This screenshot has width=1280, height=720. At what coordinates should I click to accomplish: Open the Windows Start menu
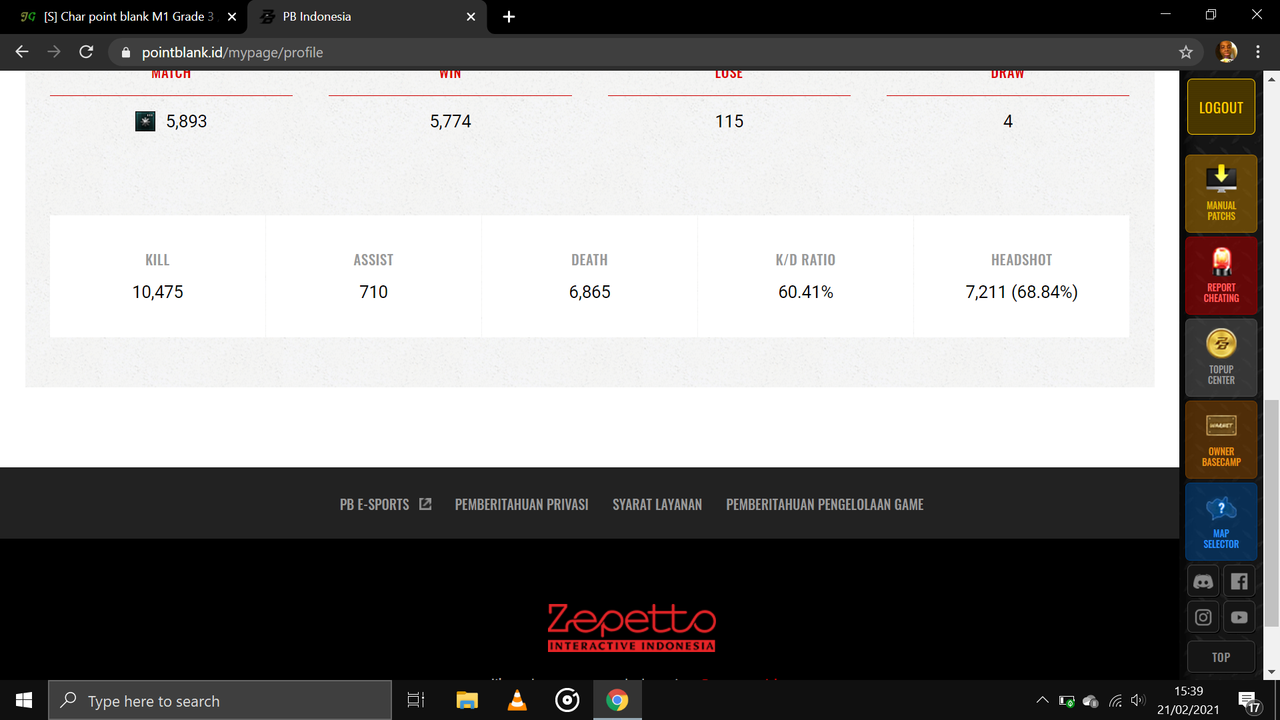(x=24, y=700)
